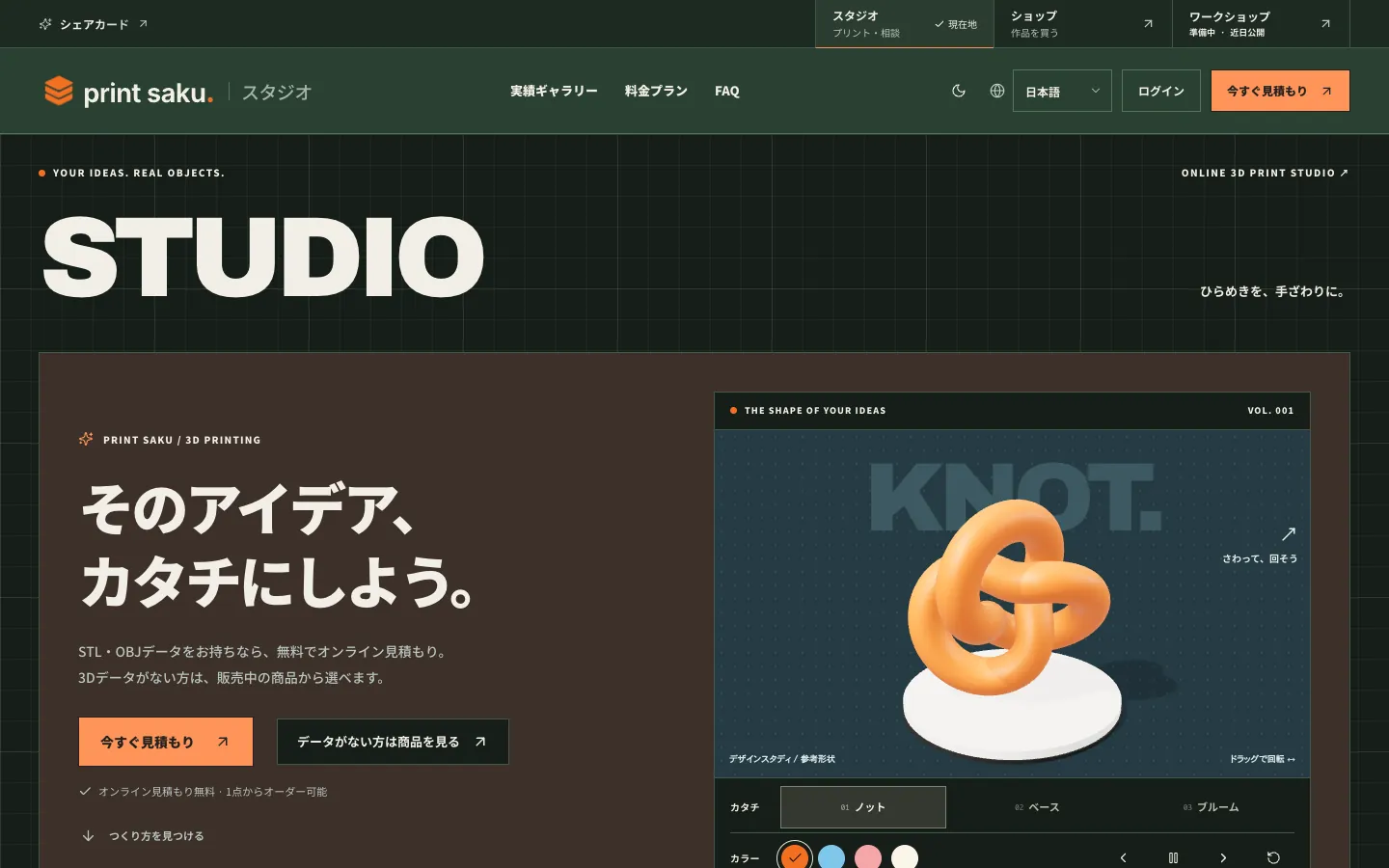Open FAQ in the navigation
The height and width of the screenshot is (868, 1389).
coord(727,91)
